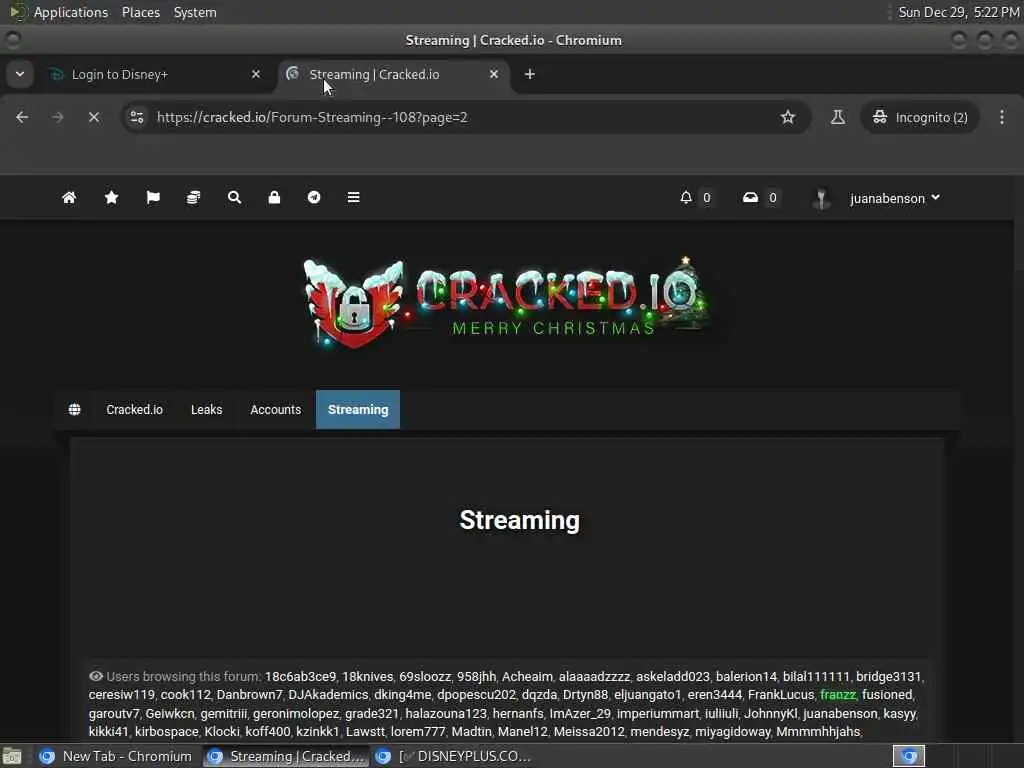The width and height of the screenshot is (1024, 768).
Task: Open user 18c6ab3ce9 profile
Action: click(300, 677)
